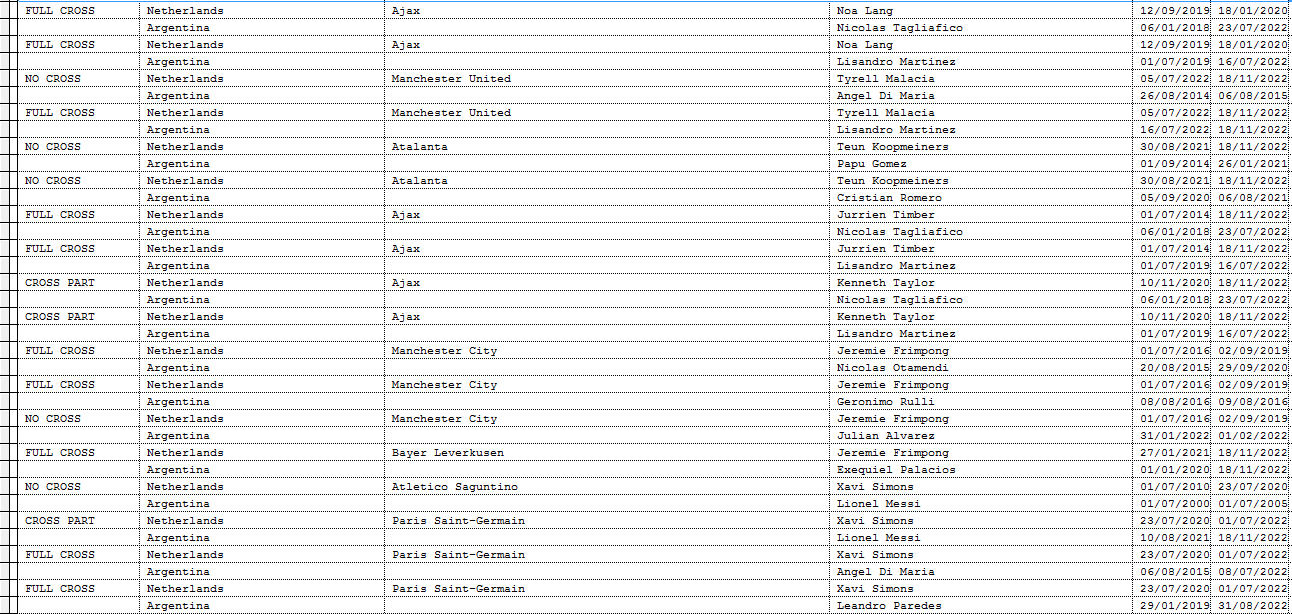Image resolution: width=1292 pixels, height=614 pixels.
Task: Click "Xavi Simons" in the CROSS PART row
Action: (x=875, y=521)
